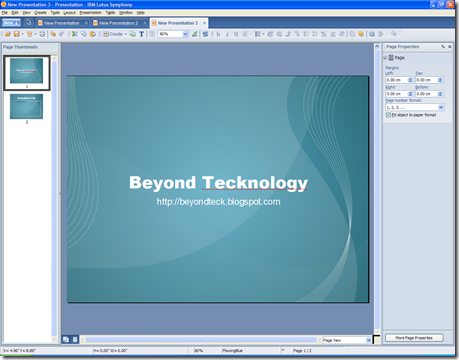Toggle Fit object to paper format checkbox
This screenshot has width=459, height=360.
point(388,115)
